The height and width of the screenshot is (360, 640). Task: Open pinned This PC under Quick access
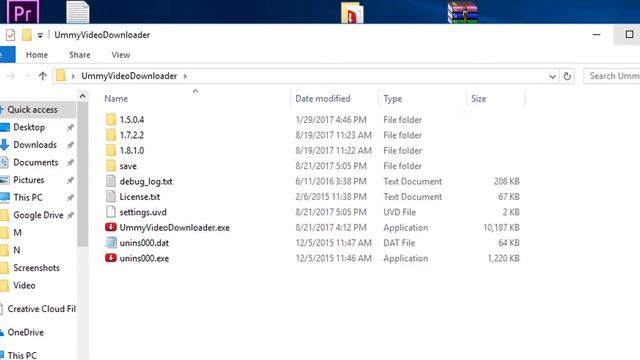coord(28,198)
